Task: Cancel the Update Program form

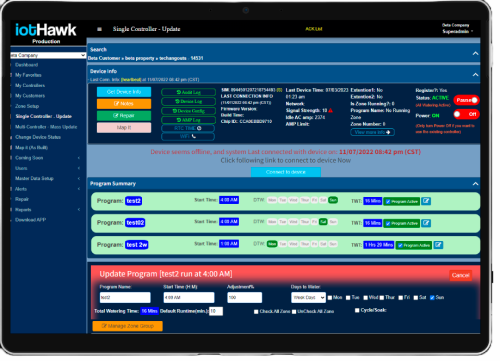Action: [x=460, y=275]
